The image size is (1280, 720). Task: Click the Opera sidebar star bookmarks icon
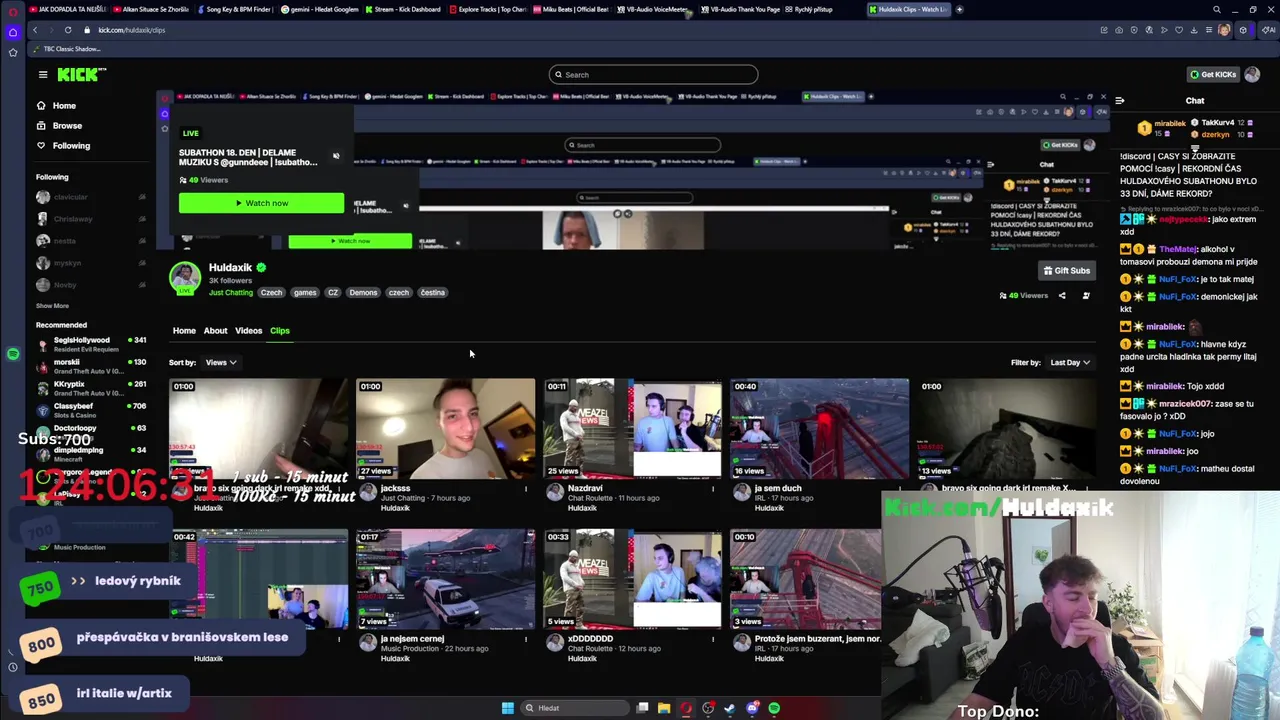click(x=13, y=52)
